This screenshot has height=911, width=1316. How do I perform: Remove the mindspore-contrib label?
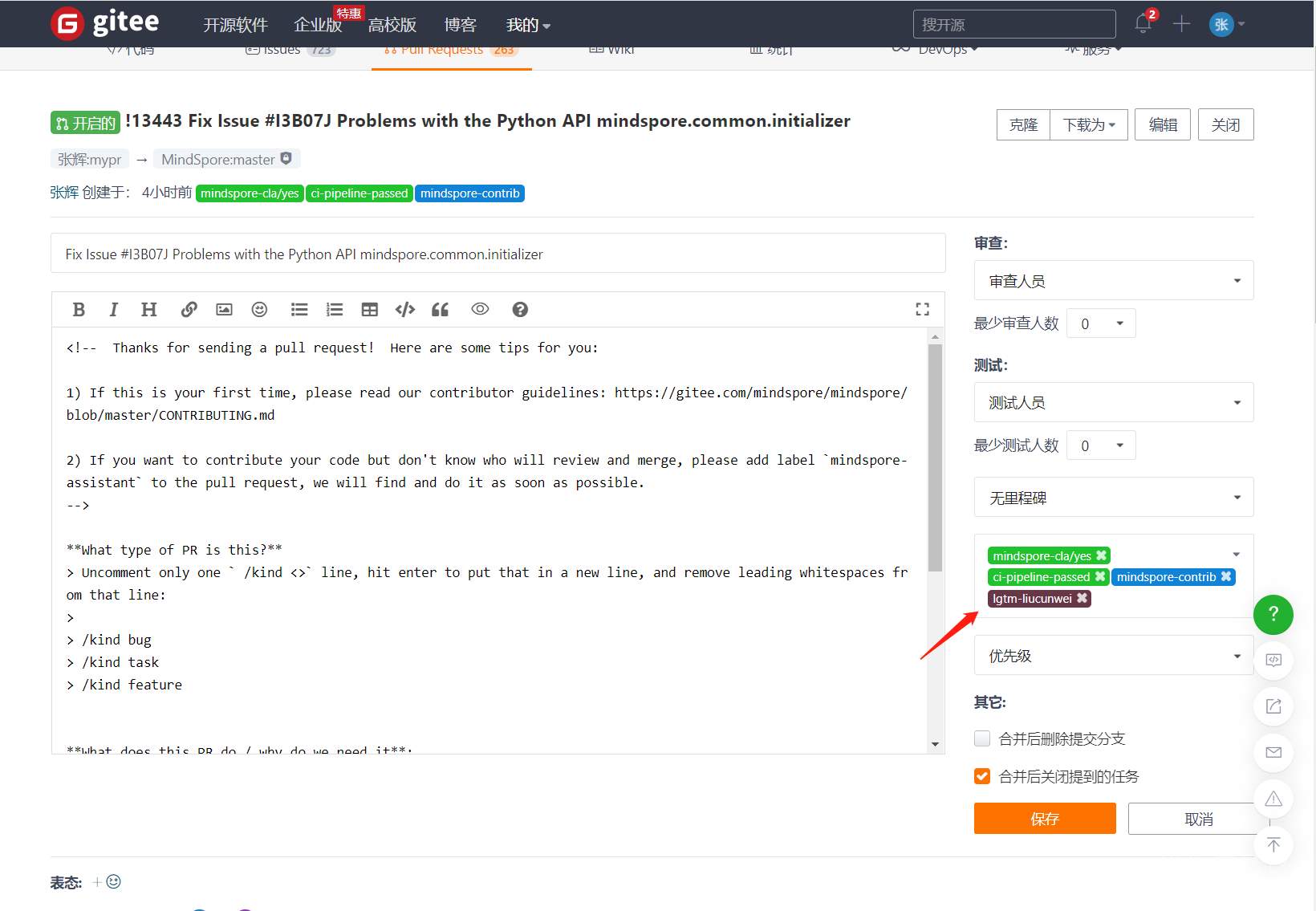tap(1226, 576)
